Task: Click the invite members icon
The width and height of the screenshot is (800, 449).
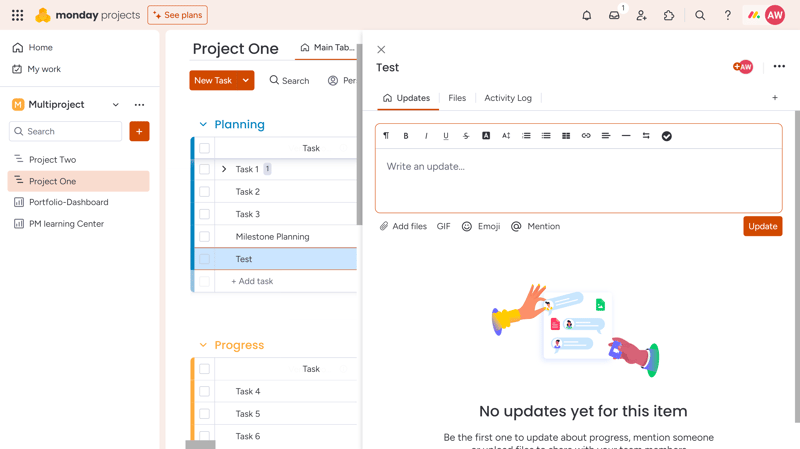Action: click(641, 15)
